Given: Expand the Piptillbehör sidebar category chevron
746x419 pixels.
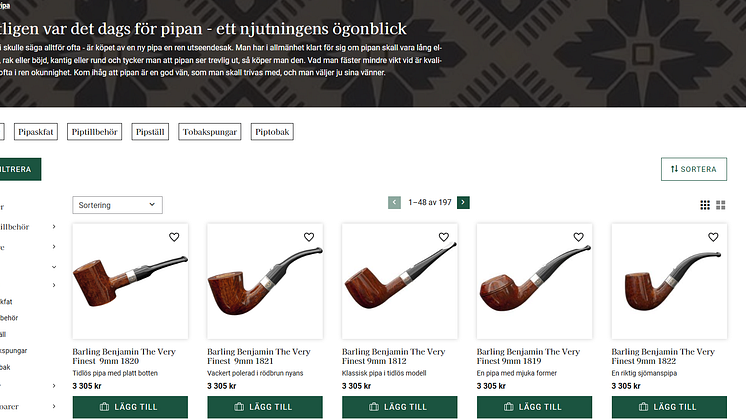Looking at the screenshot, I should click(x=54, y=227).
